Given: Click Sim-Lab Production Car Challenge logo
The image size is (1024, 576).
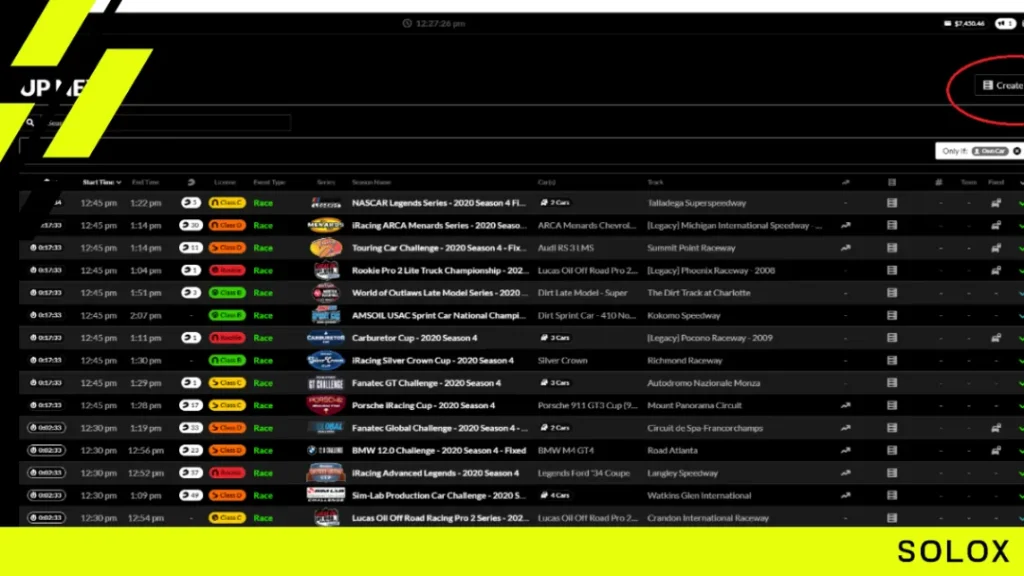Looking at the screenshot, I should tap(325, 496).
